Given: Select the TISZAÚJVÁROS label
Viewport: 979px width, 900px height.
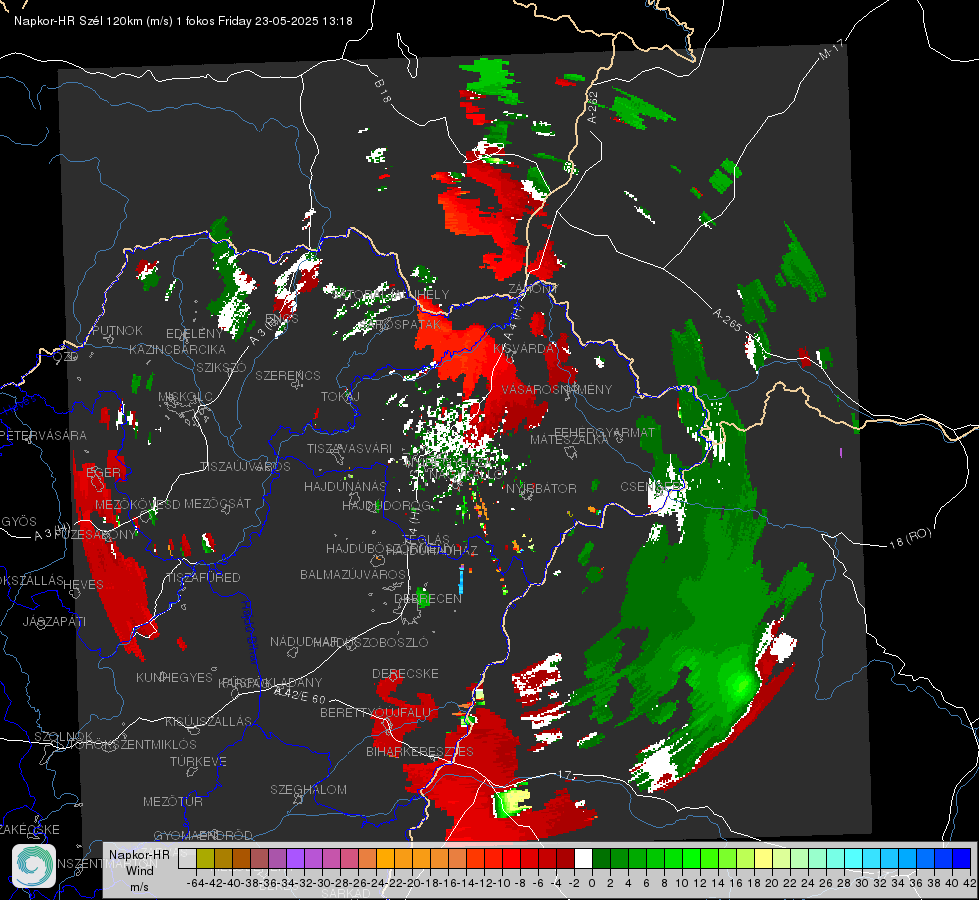Looking at the screenshot, I should click(x=245, y=467).
